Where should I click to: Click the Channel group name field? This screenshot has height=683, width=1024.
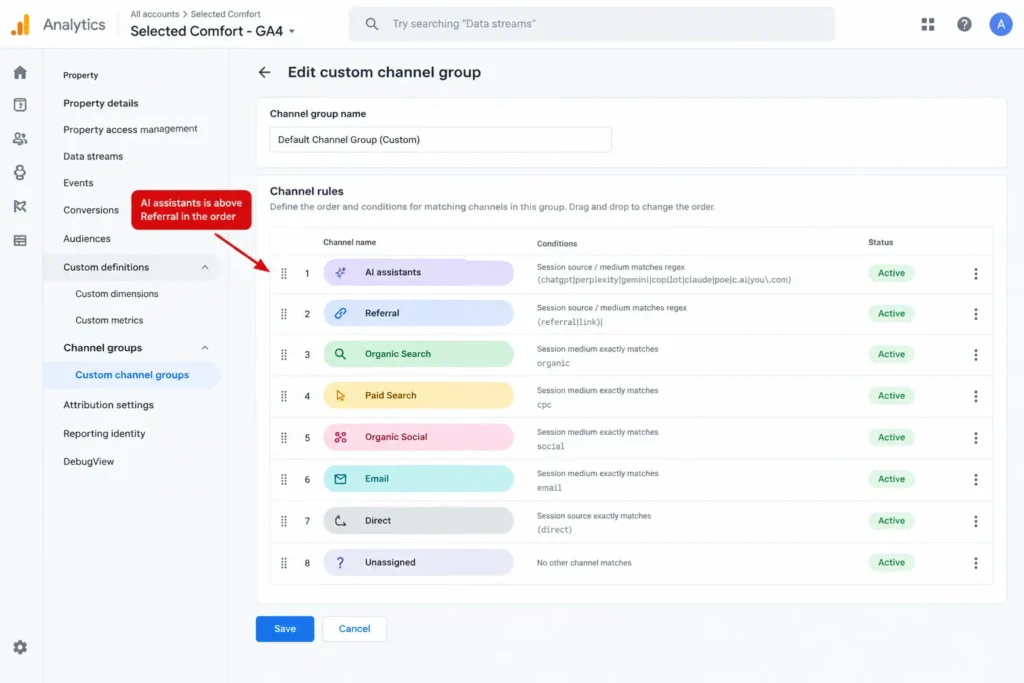click(440, 140)
